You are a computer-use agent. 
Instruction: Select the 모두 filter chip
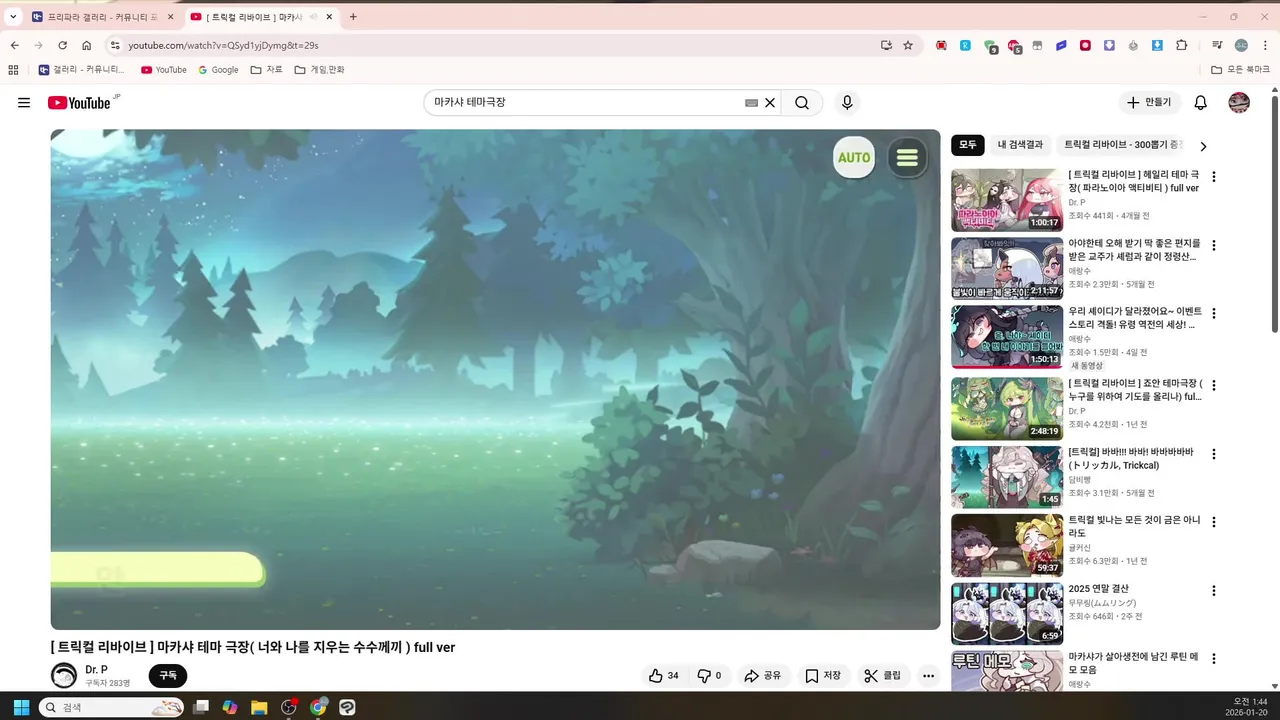point(968,145)
